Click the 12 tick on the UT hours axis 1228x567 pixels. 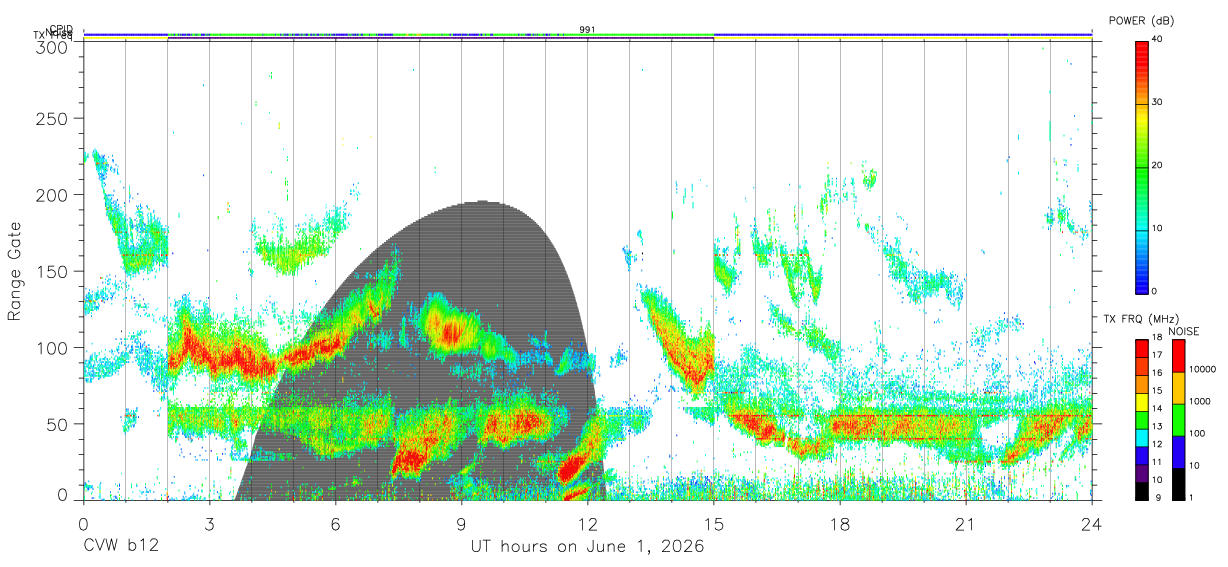coord(588,523)
